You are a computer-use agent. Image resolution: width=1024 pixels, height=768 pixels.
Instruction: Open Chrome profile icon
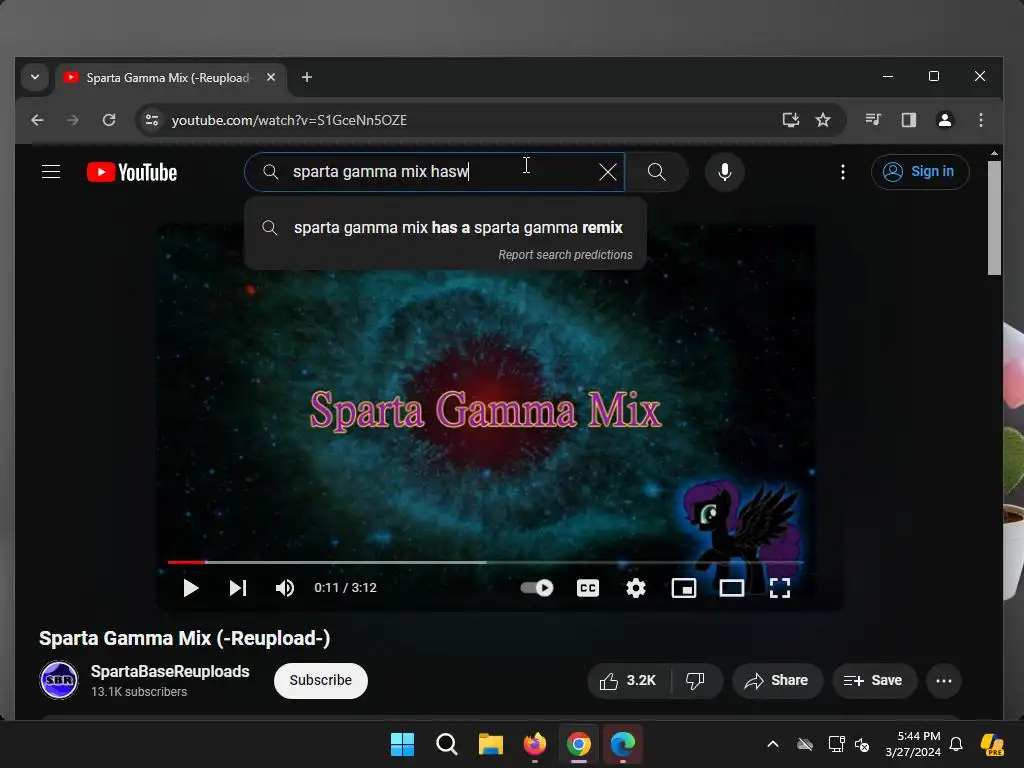(x=944, y=120)
